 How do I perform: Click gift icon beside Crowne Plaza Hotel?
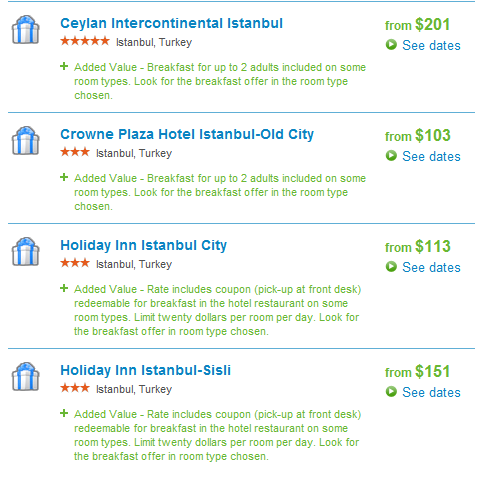click(26, 141)
